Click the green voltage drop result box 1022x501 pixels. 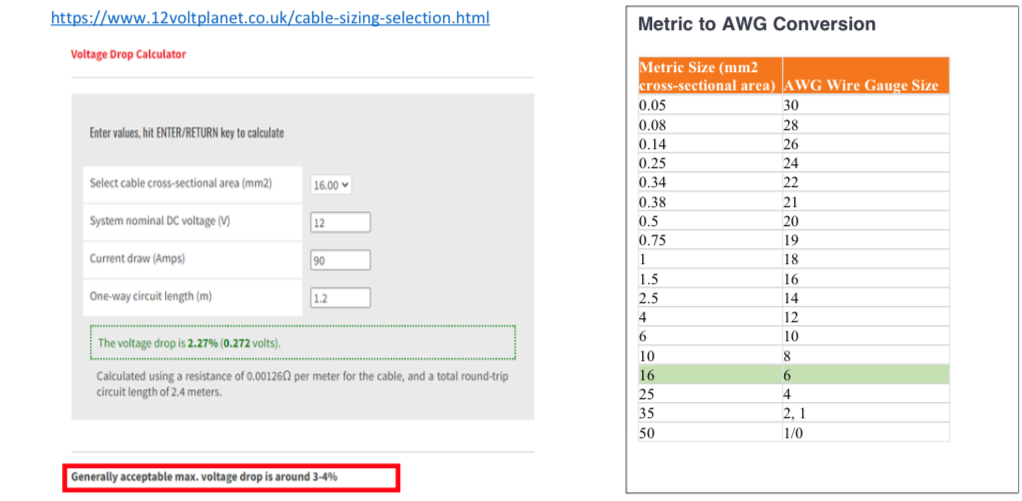coord(301,343)
